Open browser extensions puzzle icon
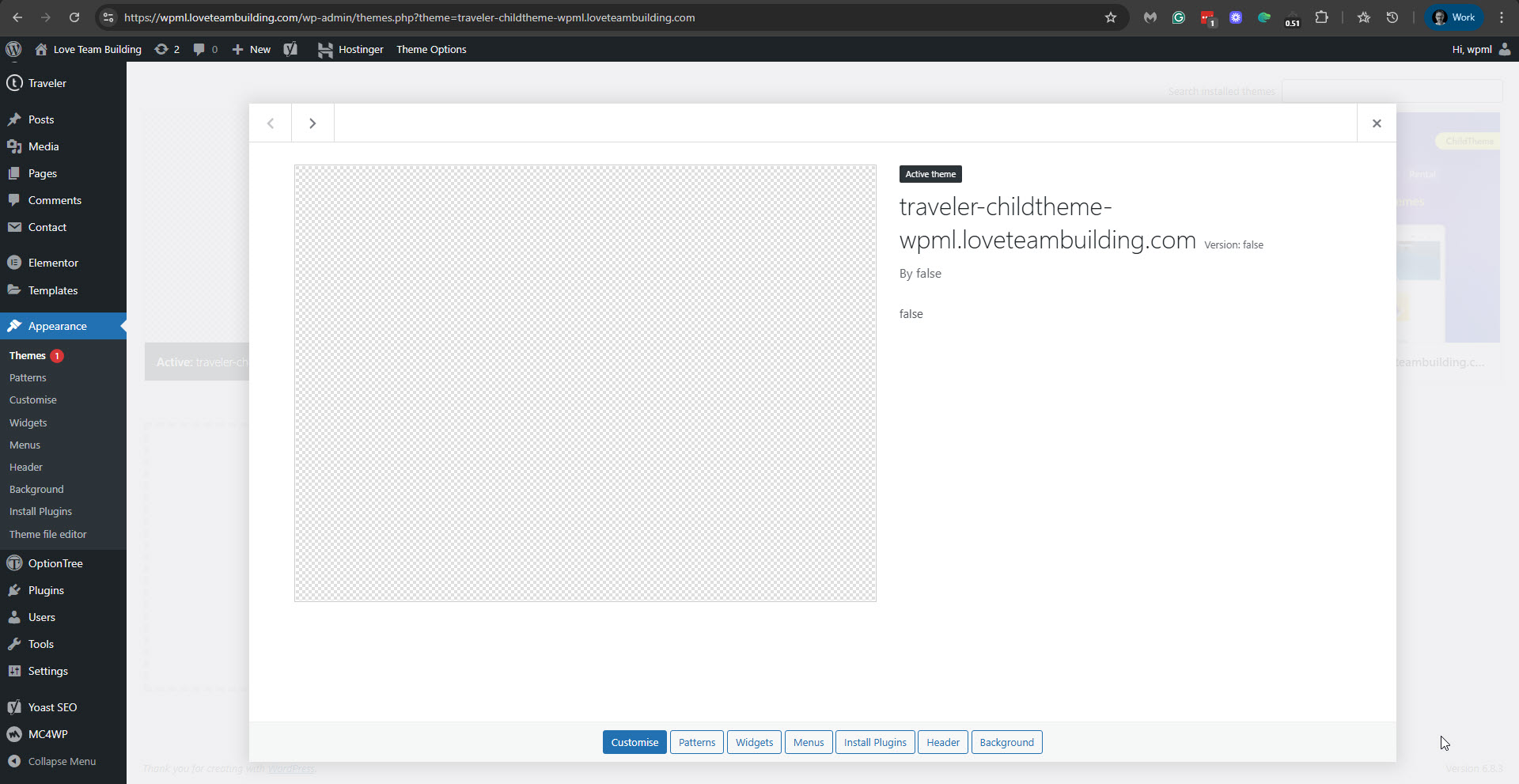Image resolution: width=1519 pixels, height=784 pixels. (1321, 17)
